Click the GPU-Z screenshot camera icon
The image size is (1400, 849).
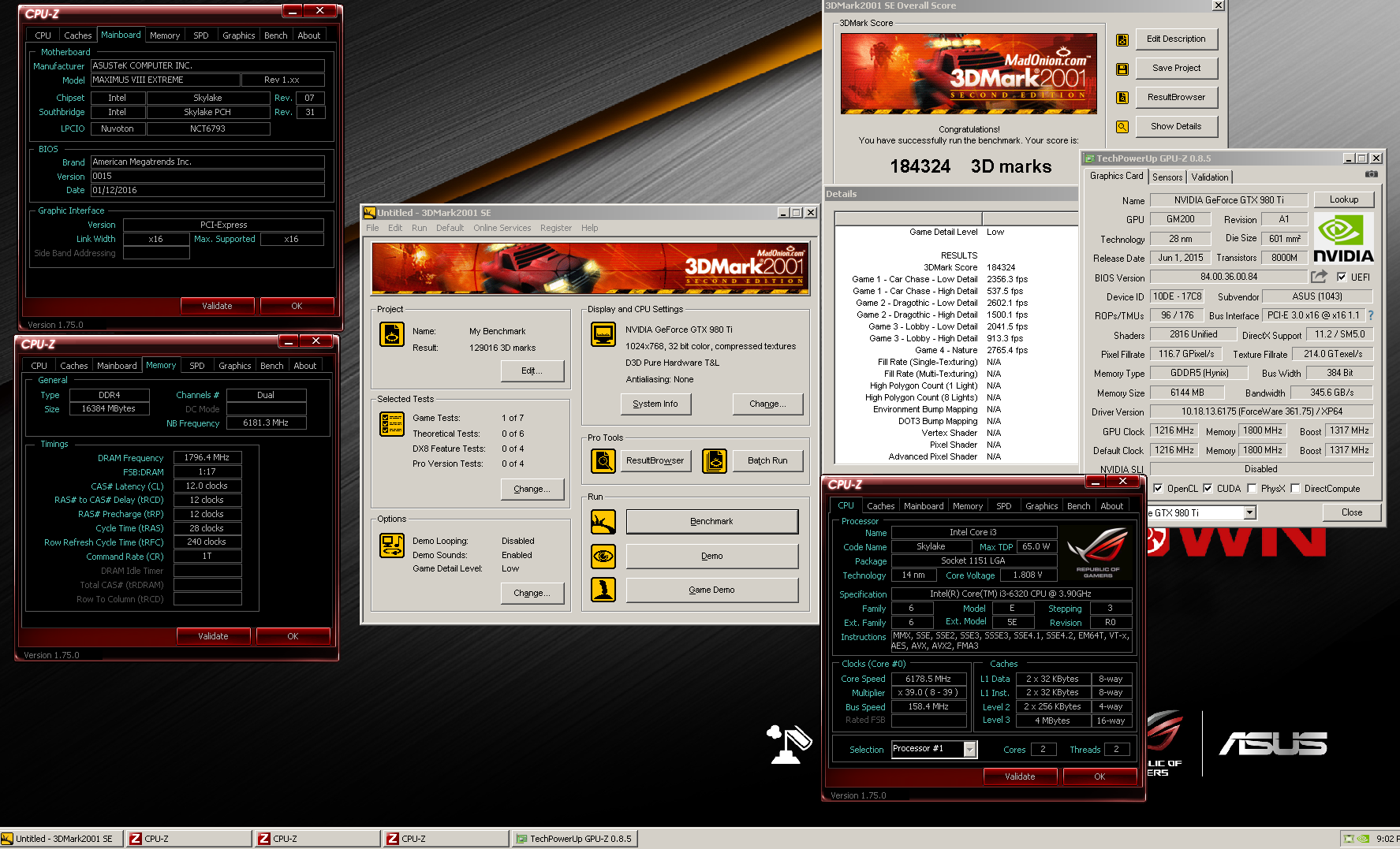point(1372,174)
